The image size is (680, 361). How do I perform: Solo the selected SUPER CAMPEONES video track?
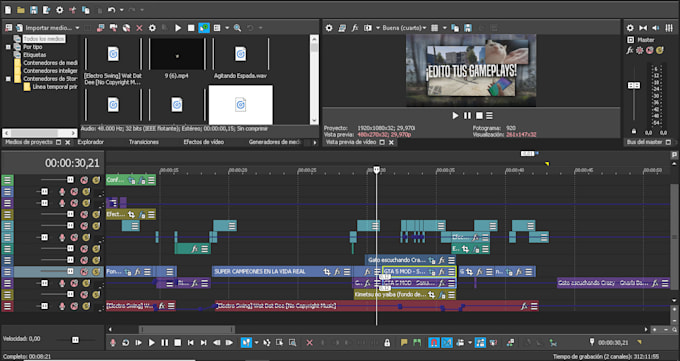(96, 272)
